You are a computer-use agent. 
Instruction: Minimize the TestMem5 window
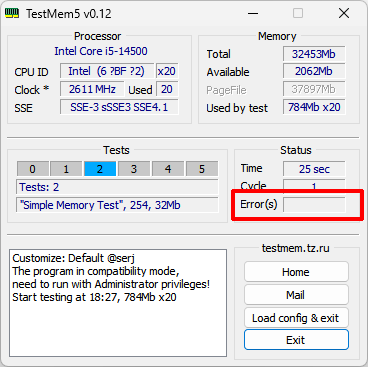(253, 14)
